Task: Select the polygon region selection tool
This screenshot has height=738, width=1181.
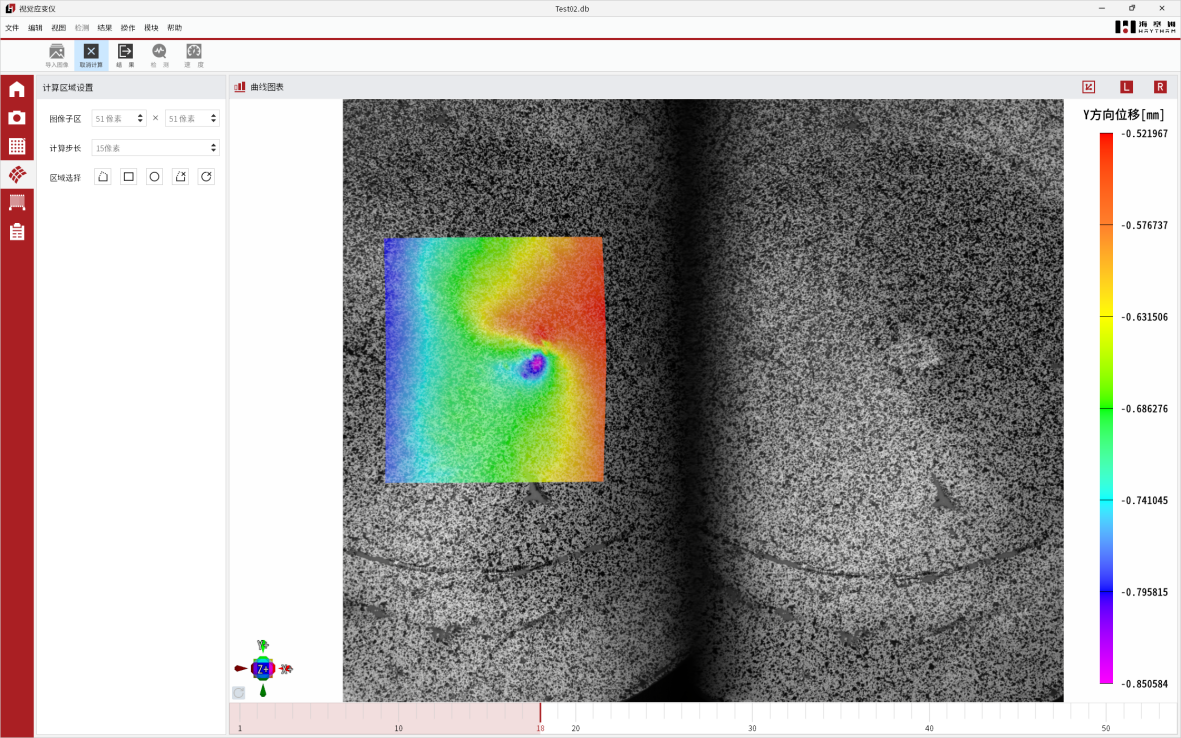Action: coord(102,177)
